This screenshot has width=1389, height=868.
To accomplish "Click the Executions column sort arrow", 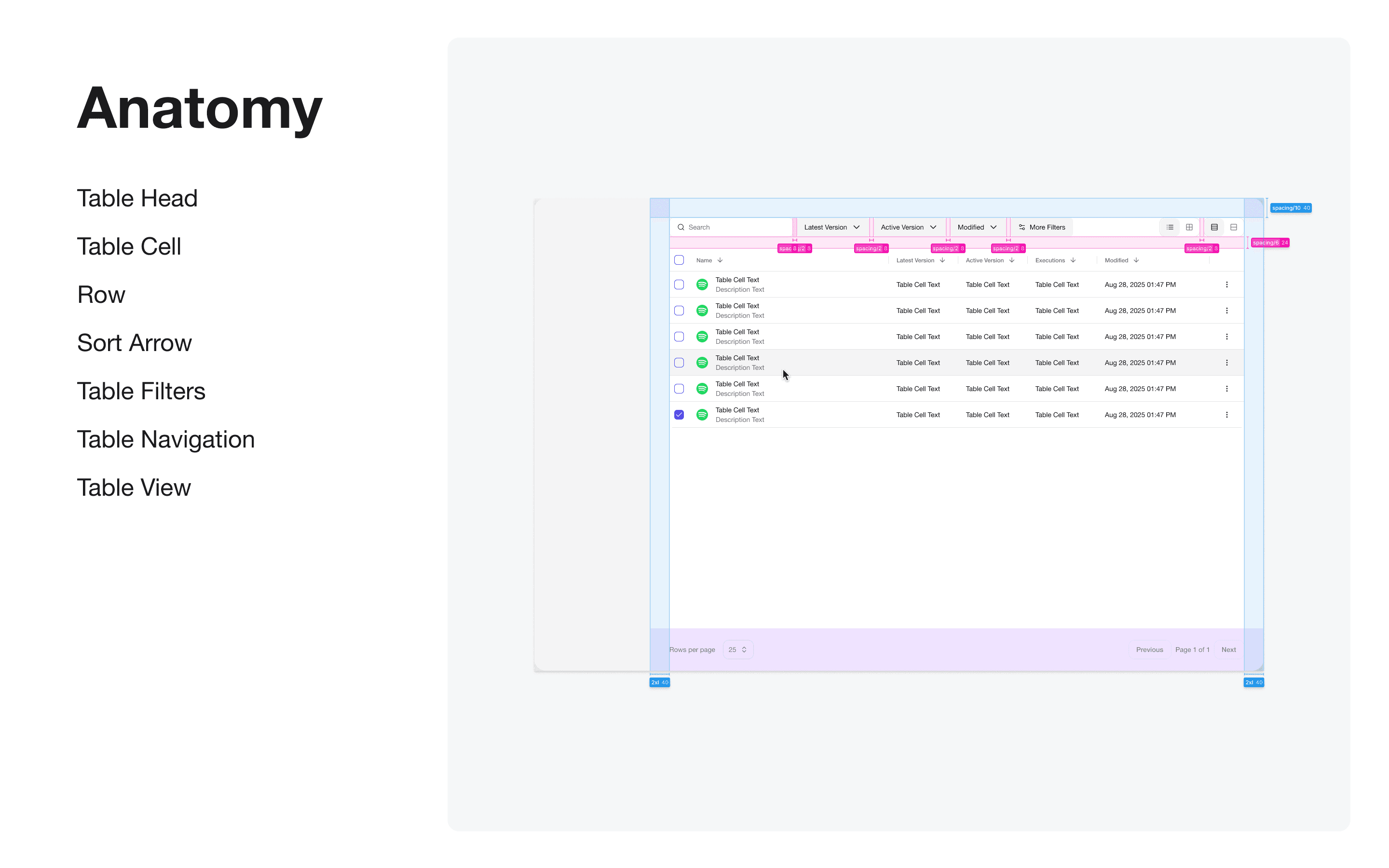I will (x=1073, y=260).
